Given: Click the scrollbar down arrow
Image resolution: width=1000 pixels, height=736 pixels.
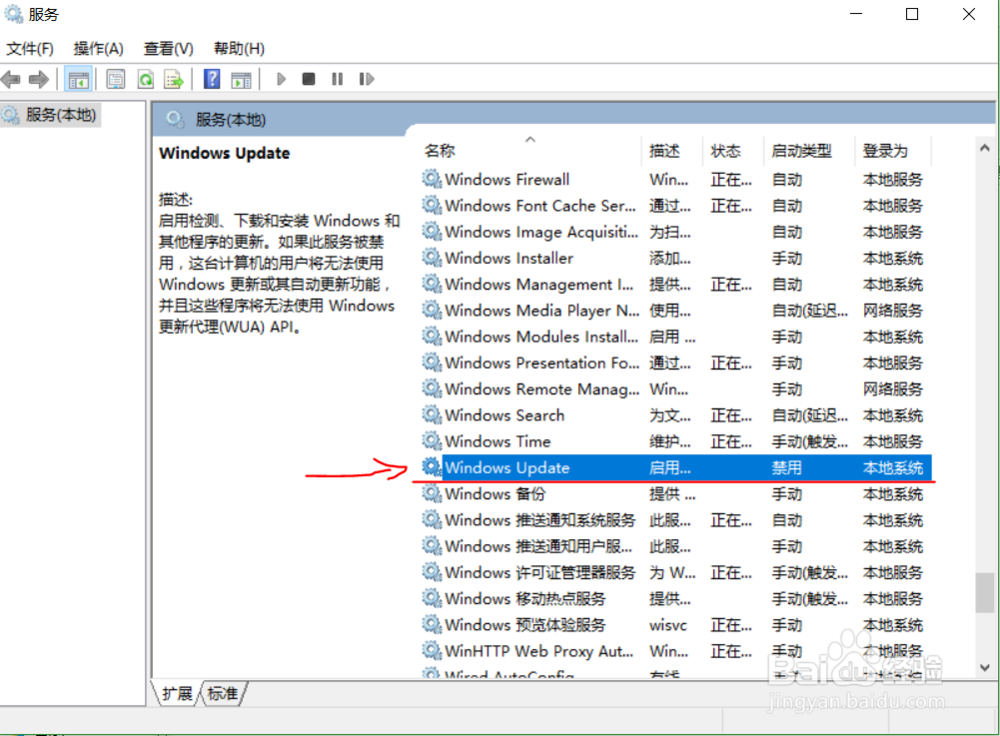Looking at the screenshot, I should tap(985, 667).
